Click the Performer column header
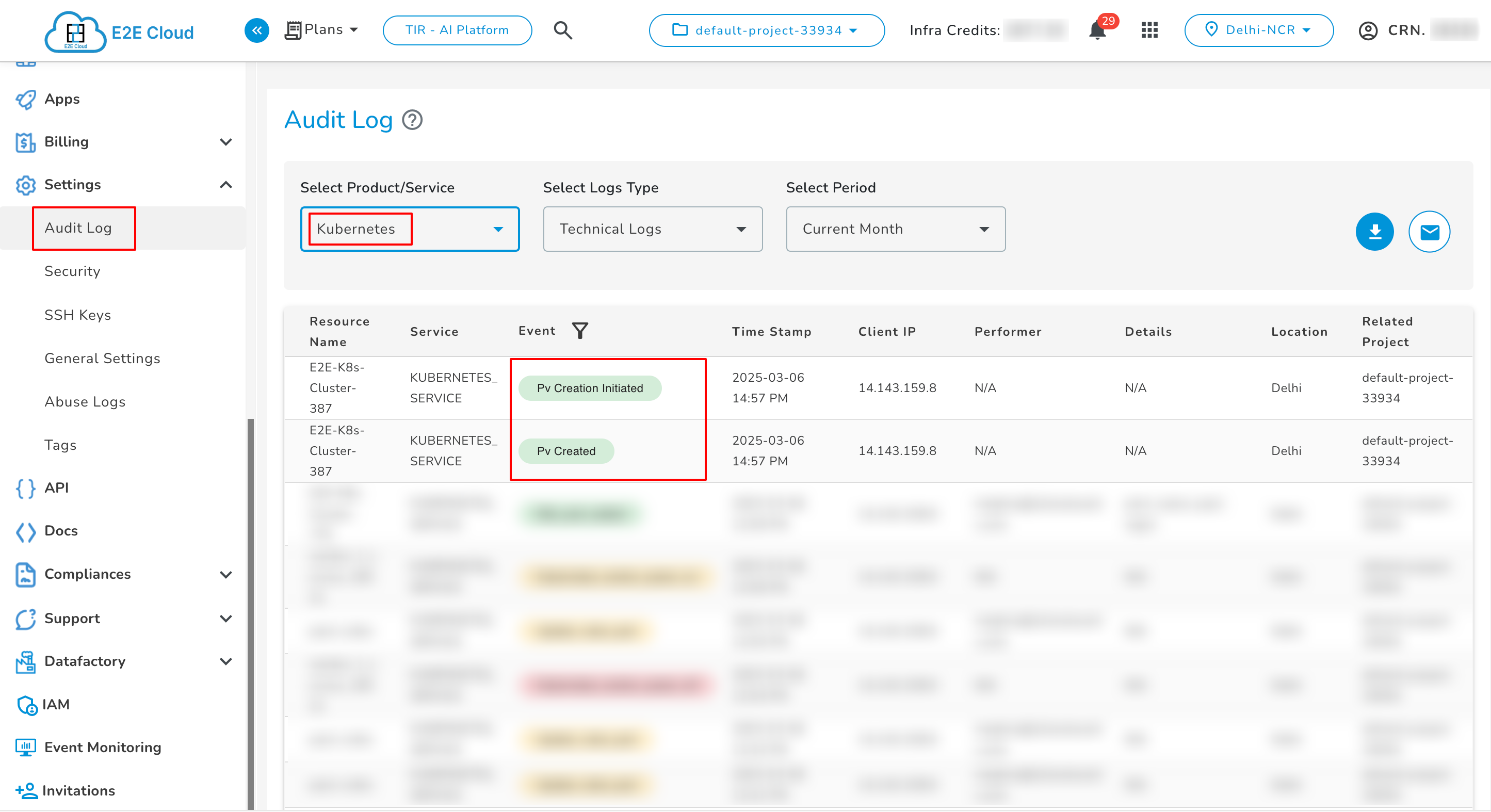This screenshot has width=1491, height=812. click(x=1008, y=332)
